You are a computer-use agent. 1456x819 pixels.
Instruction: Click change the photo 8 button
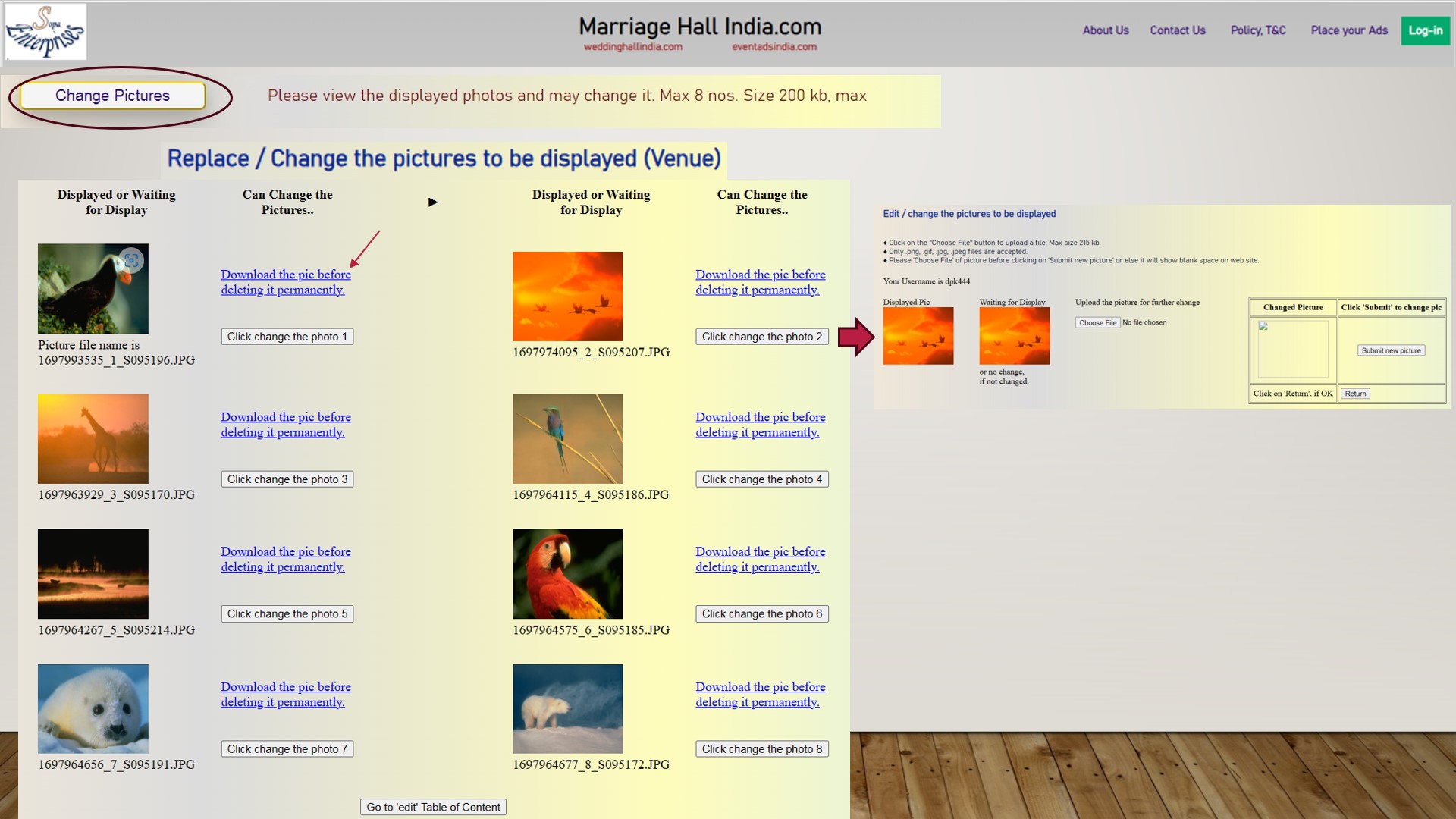tap(761, 748)
